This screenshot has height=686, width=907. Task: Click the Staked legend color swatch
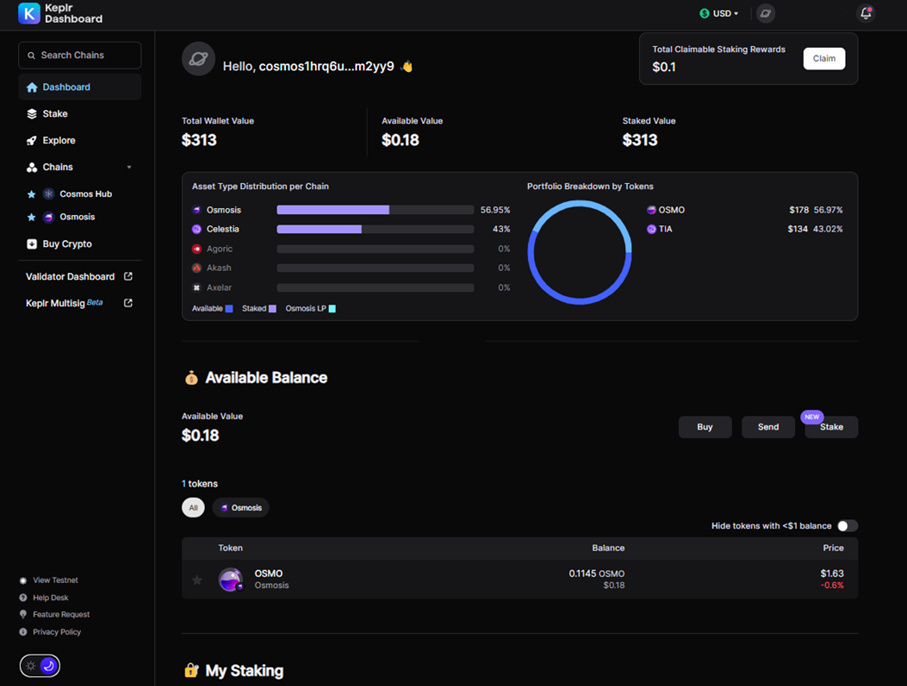point(272,309)
